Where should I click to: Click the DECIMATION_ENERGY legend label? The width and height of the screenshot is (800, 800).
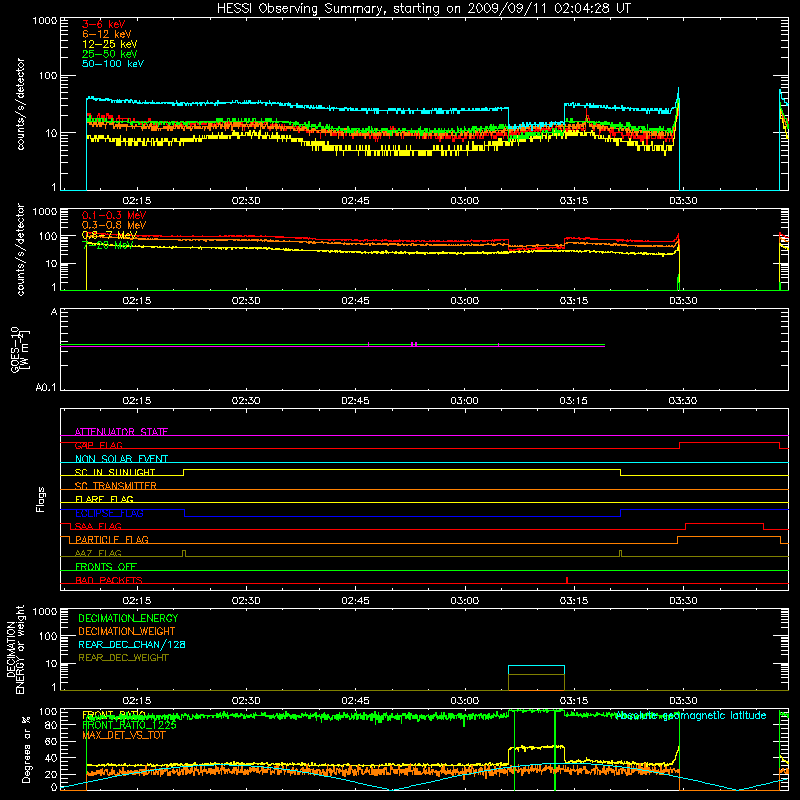click(x=128, y=618)
